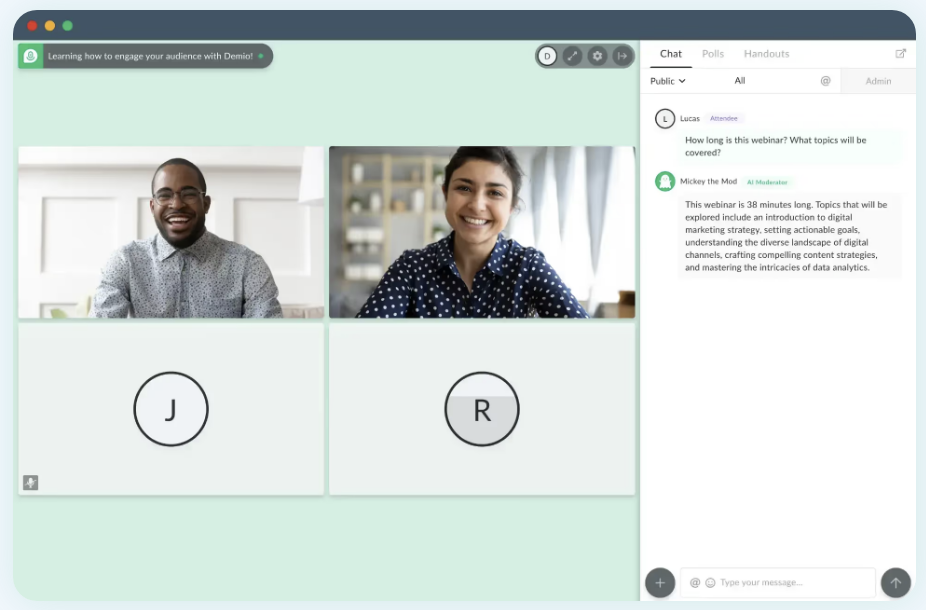926x610 pixels.
Task: Expand the Public chat dropdown
Action: click(668, 81)
